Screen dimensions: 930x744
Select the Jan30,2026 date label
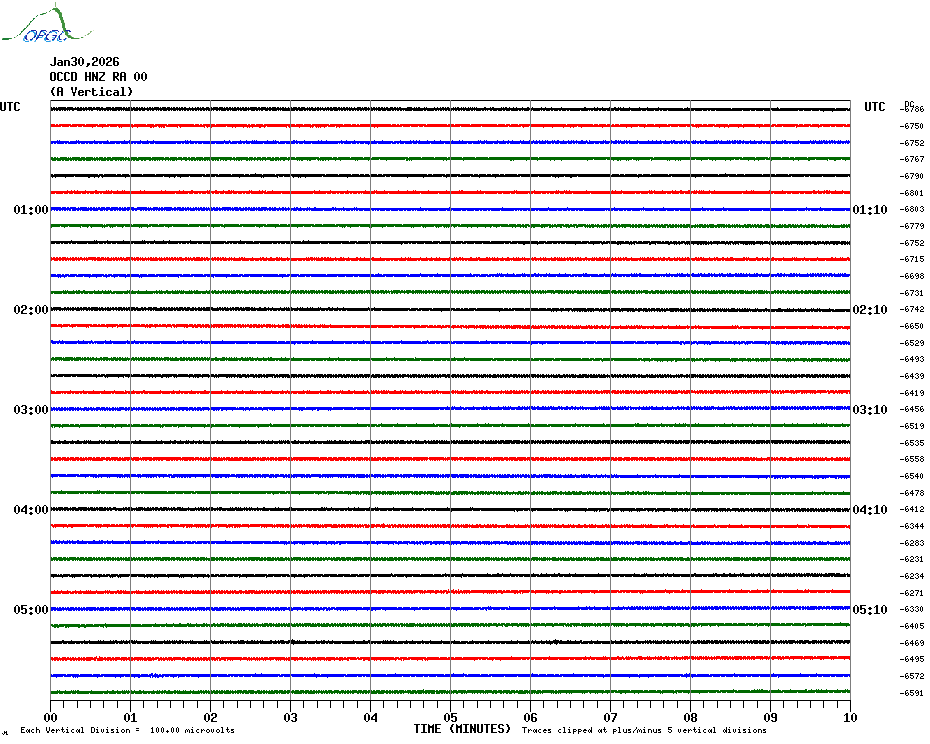[84, 61]
